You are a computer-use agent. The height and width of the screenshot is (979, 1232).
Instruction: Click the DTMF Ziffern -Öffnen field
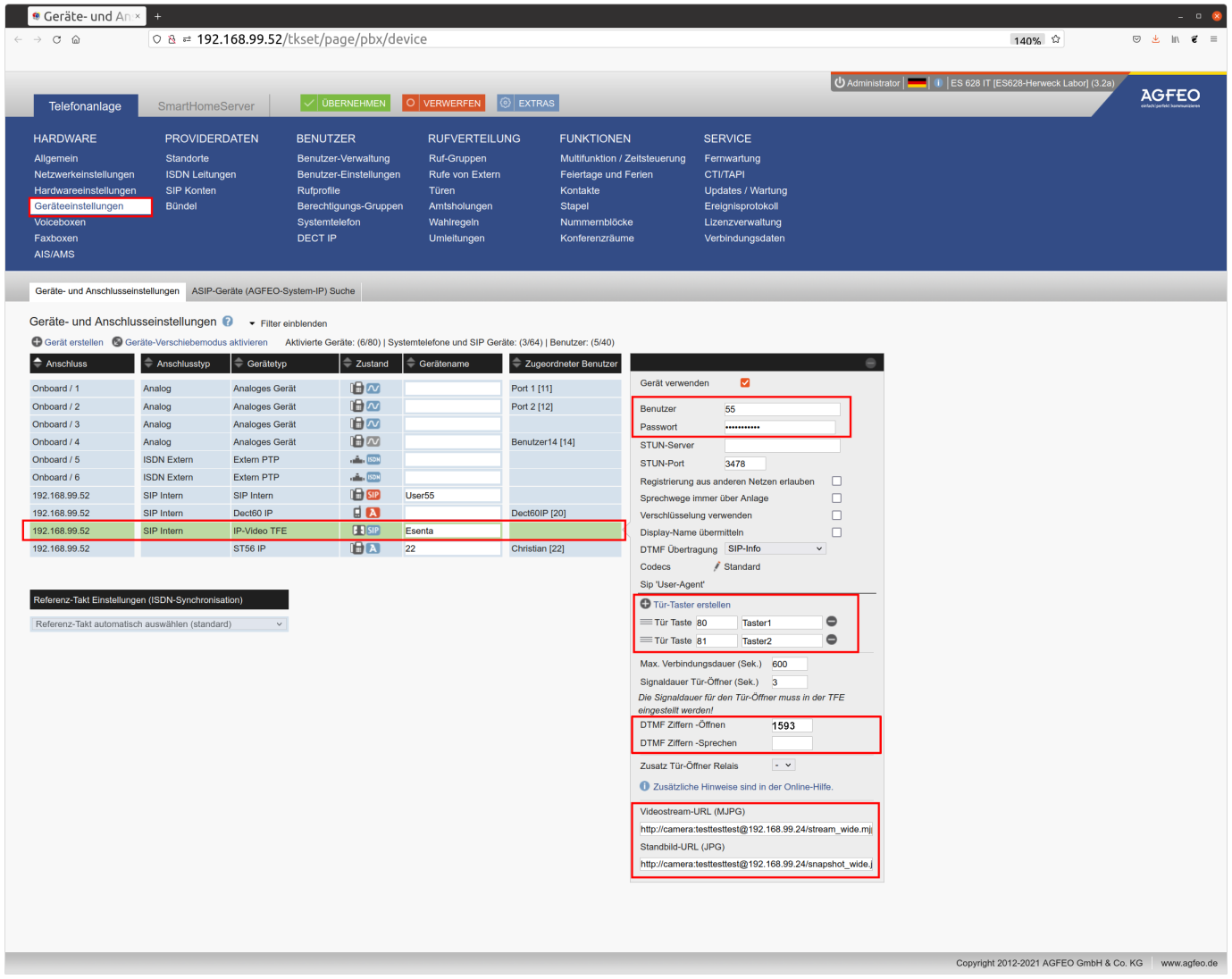[792, 725]
